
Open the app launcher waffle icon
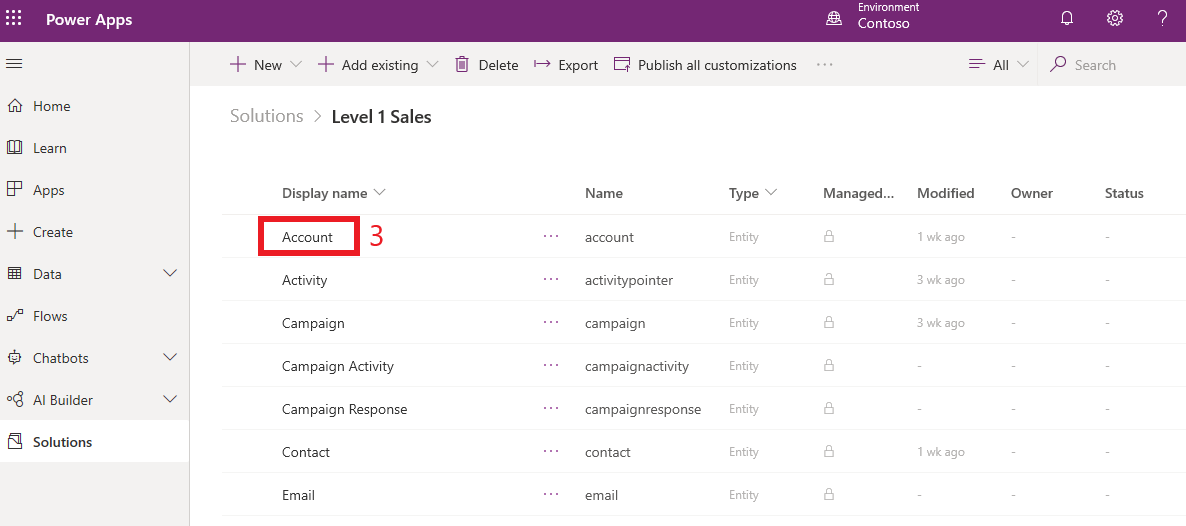(14, 19)
